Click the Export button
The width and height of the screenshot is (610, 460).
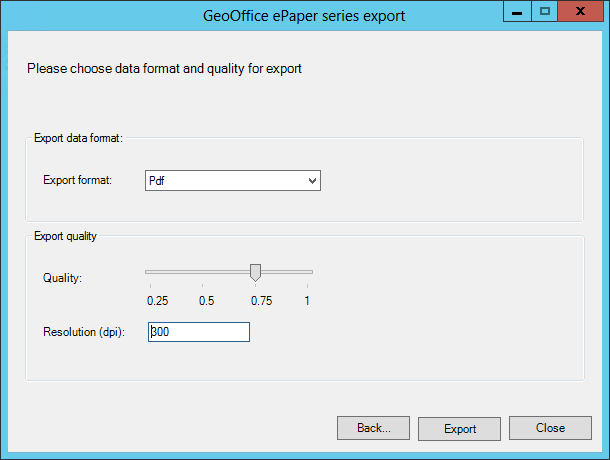(x=460, y=428)
